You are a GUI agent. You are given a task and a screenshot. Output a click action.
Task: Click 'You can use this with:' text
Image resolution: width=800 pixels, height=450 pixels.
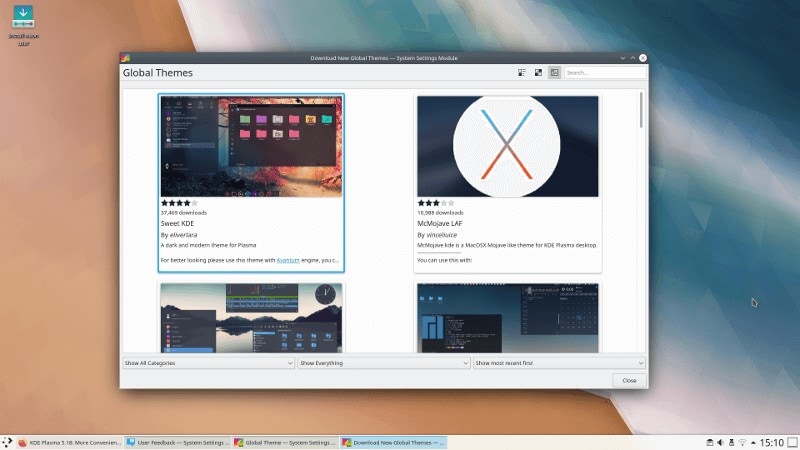point(444,260)
